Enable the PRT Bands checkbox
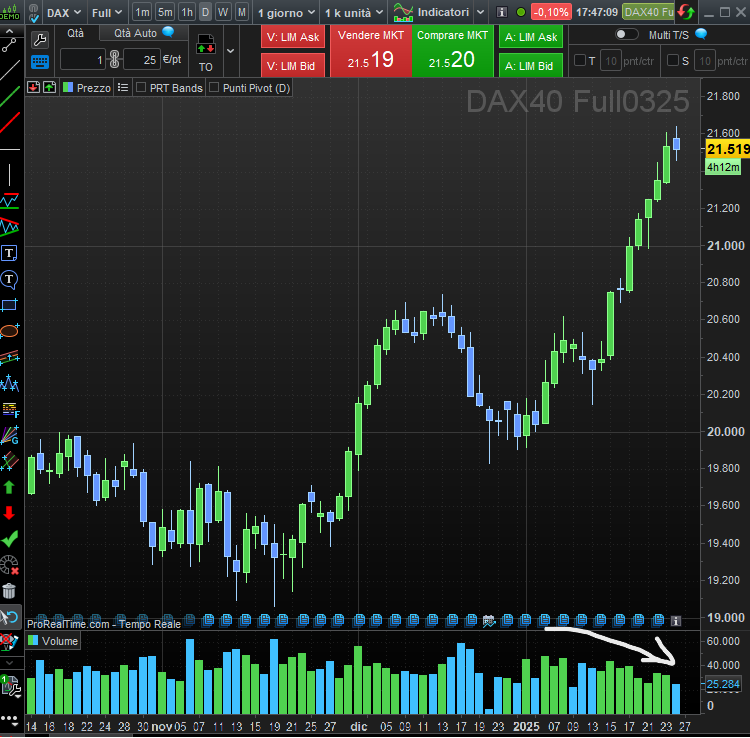Image resolution: width=750 pixels, height=738 pixels. (141, 88)
